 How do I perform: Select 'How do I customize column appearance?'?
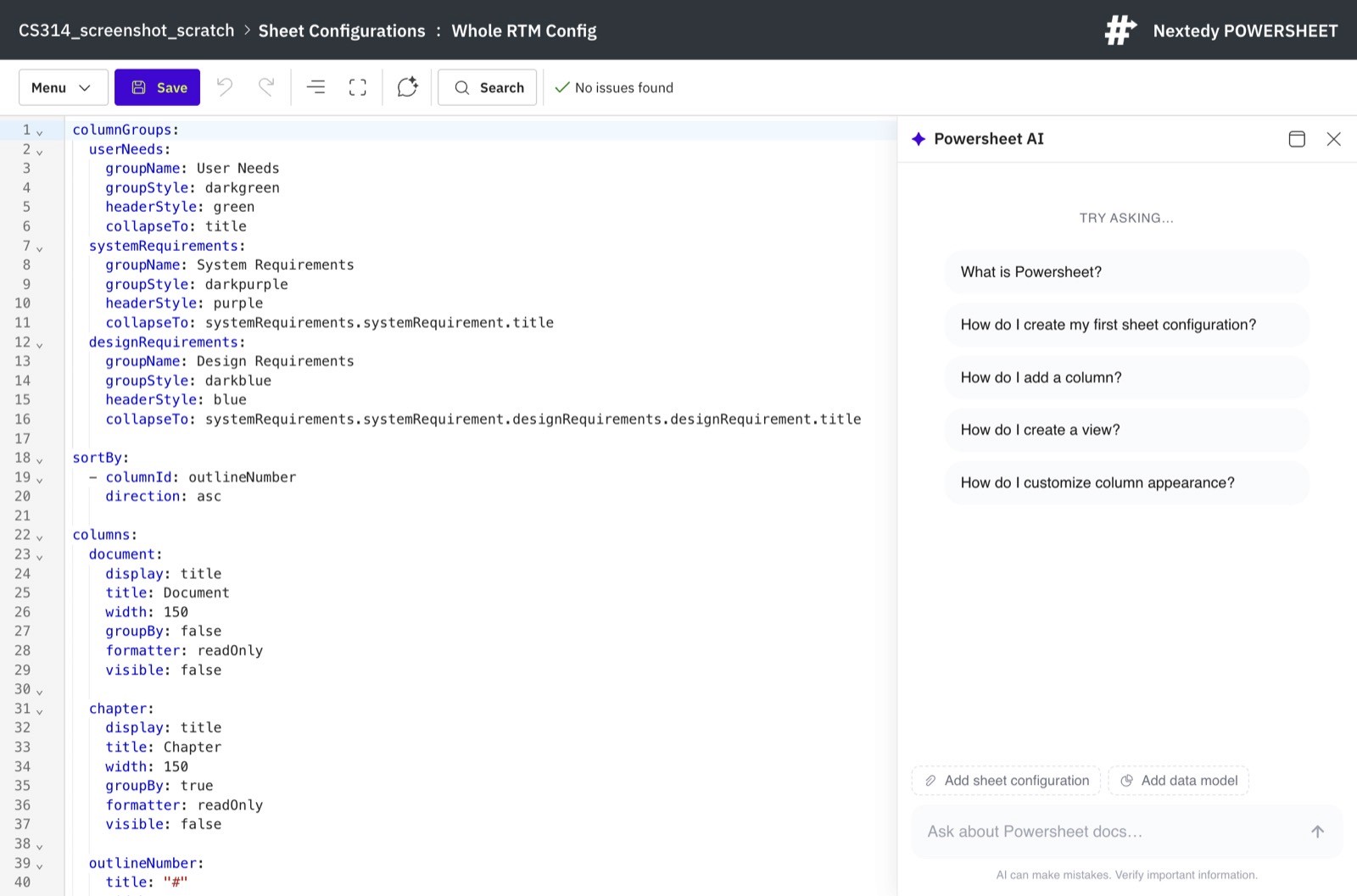(x=1126, y=482)
